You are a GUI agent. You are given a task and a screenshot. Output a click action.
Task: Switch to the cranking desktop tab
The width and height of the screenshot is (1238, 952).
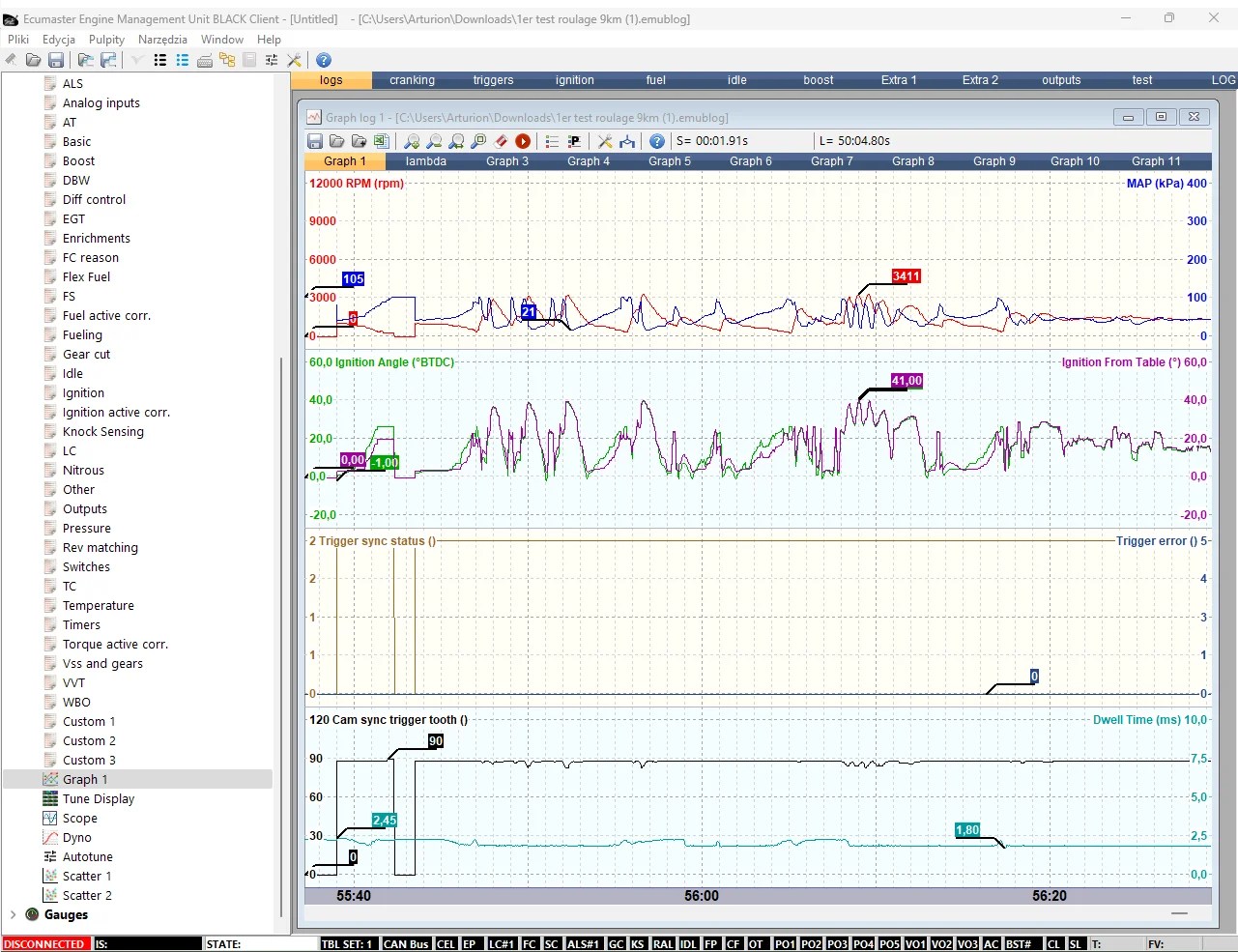pyautogui.click(x=413, y=80)
